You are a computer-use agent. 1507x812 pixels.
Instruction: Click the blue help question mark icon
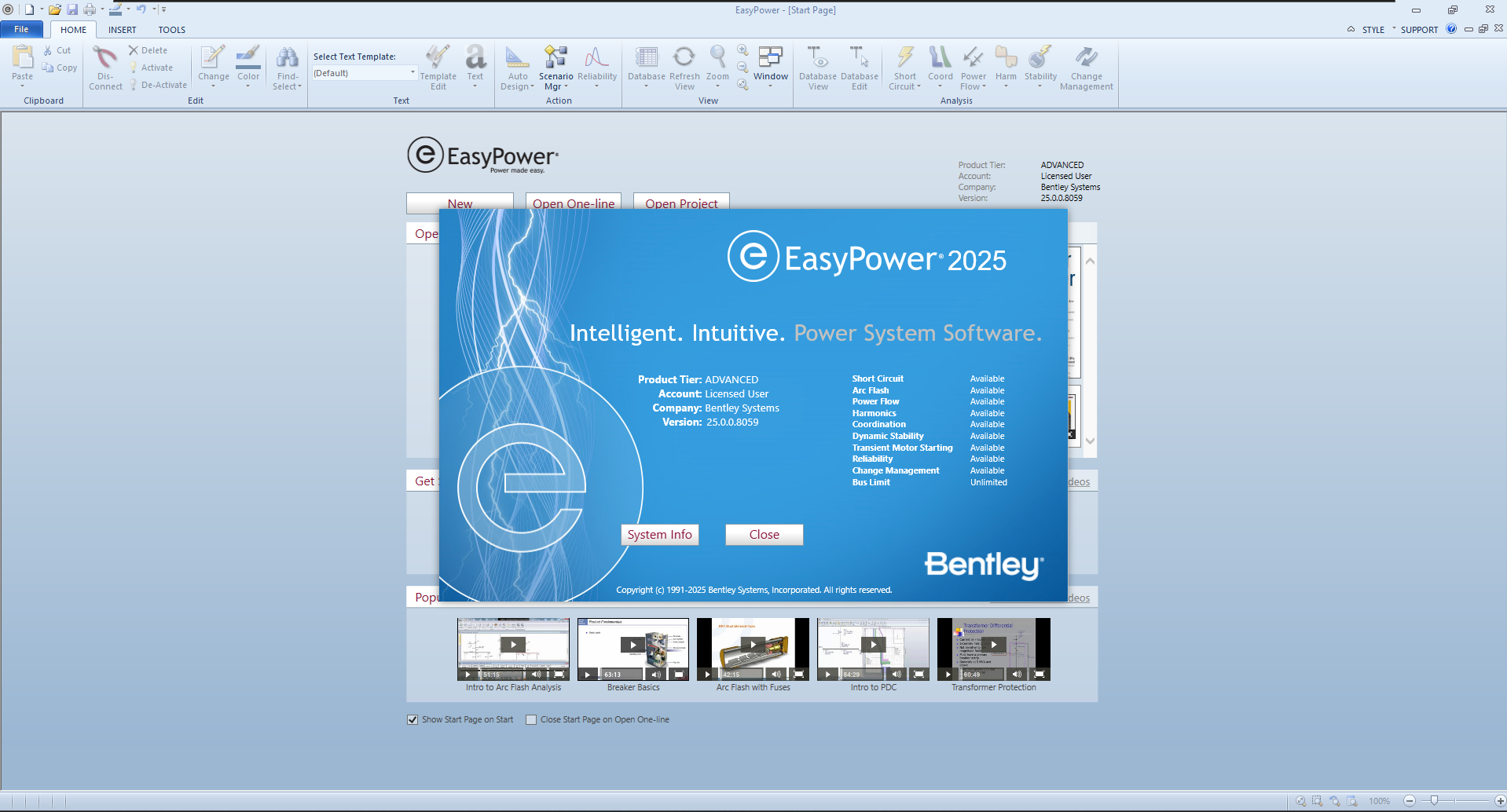click(x=1451, y=29)
